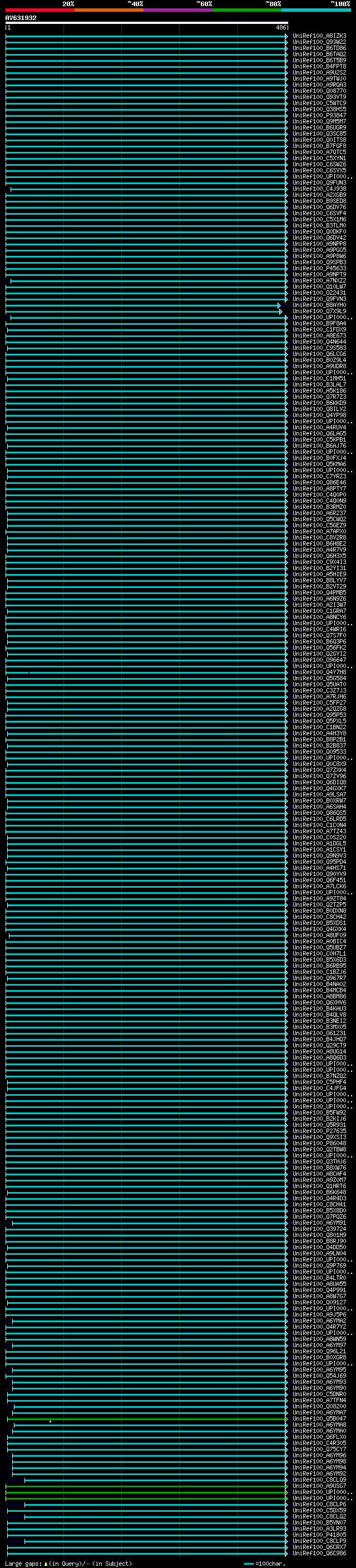356x1568 pixels.
Task: Select hit label UniRef100_C1C0N4
Action: coord(319,825)
